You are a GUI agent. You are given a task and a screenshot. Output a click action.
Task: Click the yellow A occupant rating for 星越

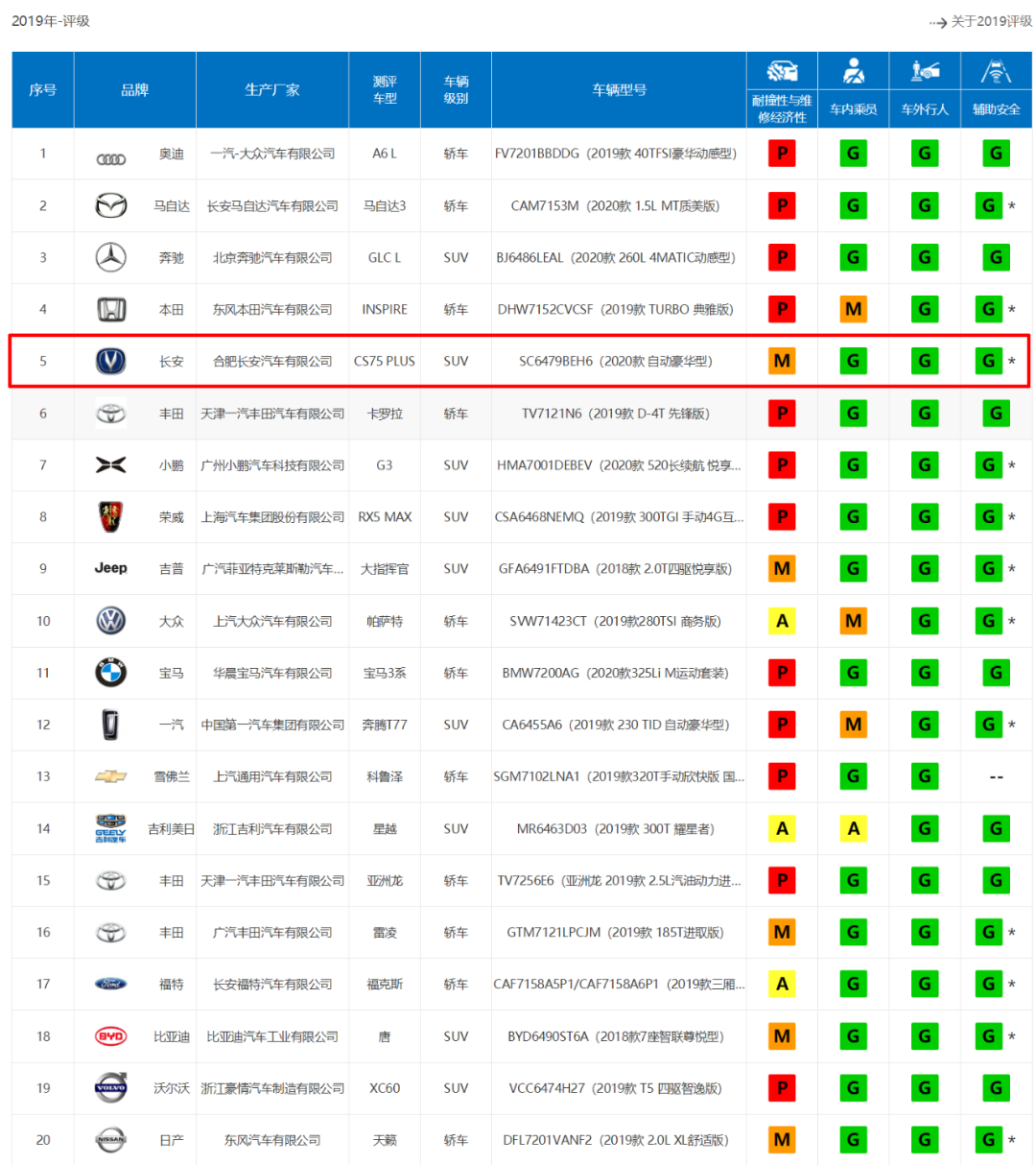point(853,828)
